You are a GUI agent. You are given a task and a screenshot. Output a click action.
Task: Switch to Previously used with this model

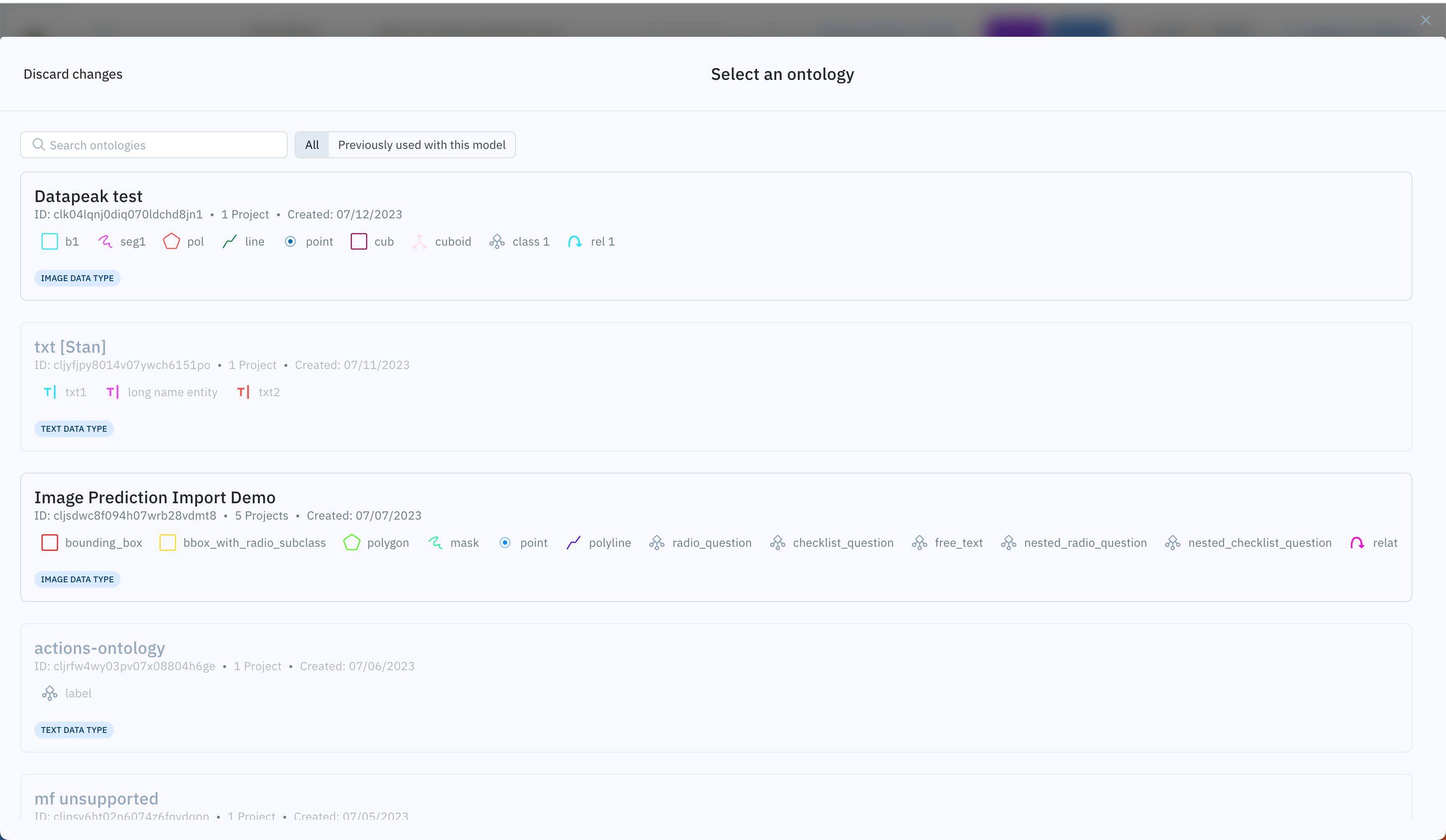421,145
